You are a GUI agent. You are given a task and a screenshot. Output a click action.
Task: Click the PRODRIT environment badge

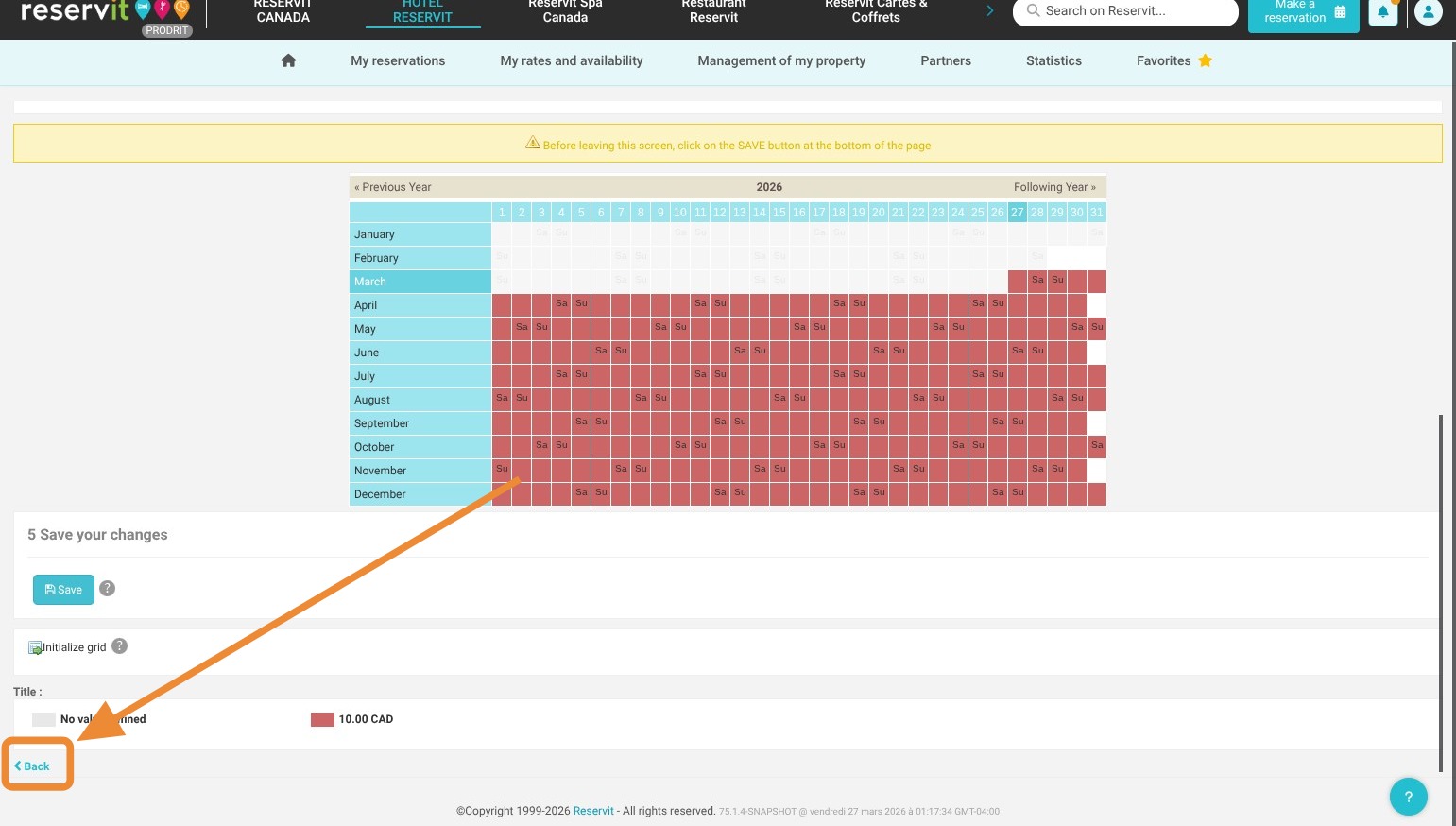tap(167, 30)
